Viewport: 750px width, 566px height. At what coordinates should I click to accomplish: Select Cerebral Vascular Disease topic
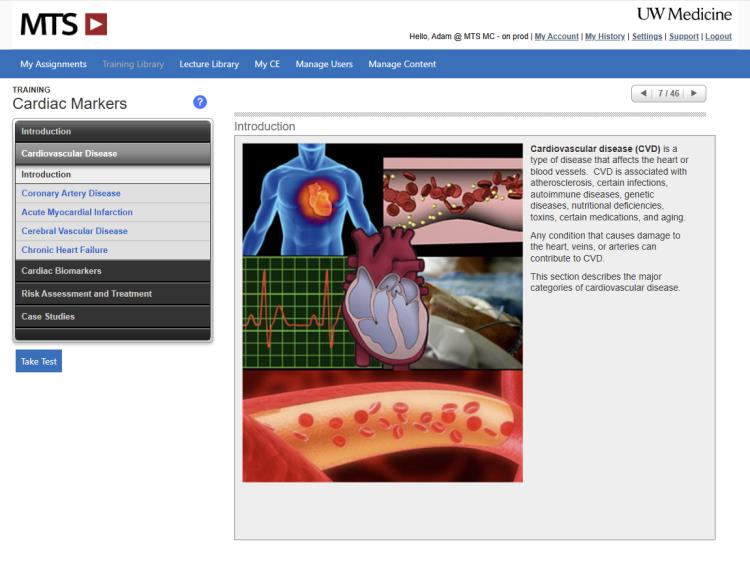pyautogui.click(x=74, y=231)
